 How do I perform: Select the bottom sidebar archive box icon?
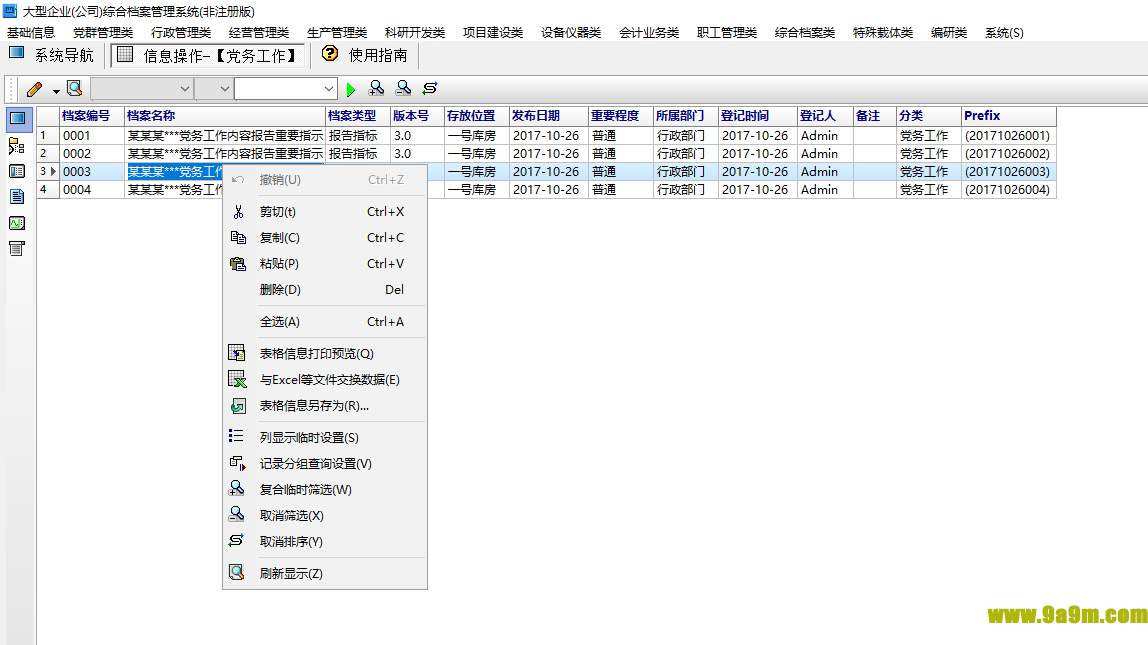click(x=17, y=248)
